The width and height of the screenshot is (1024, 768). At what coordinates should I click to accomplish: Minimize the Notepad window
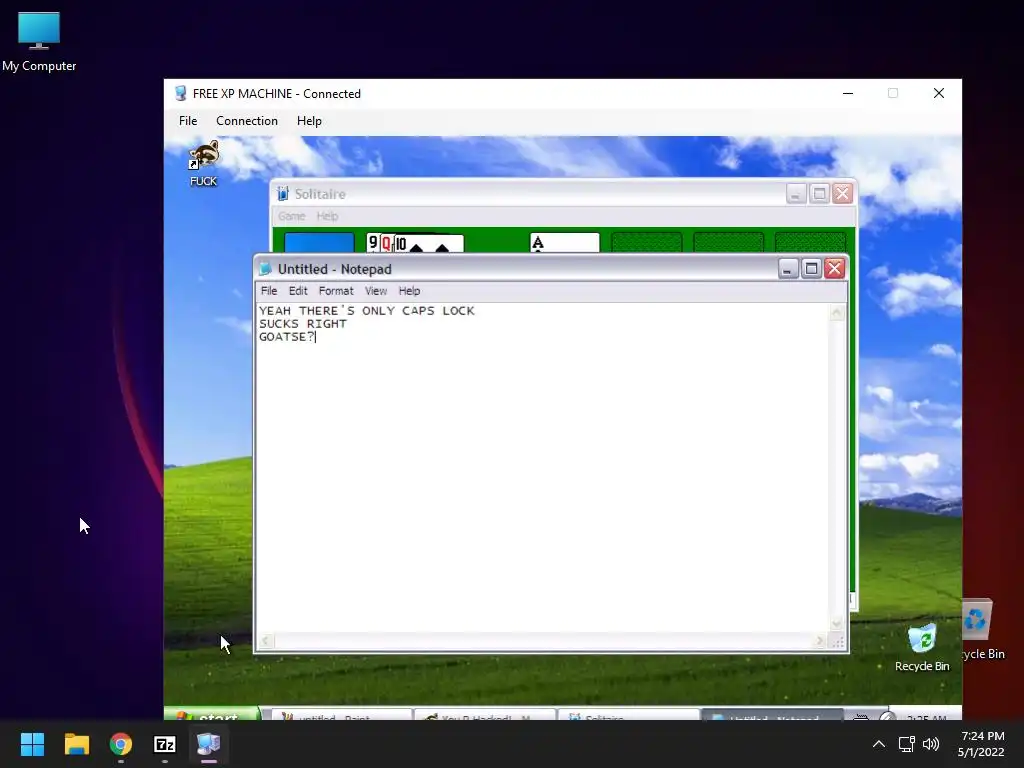(788, 268)
